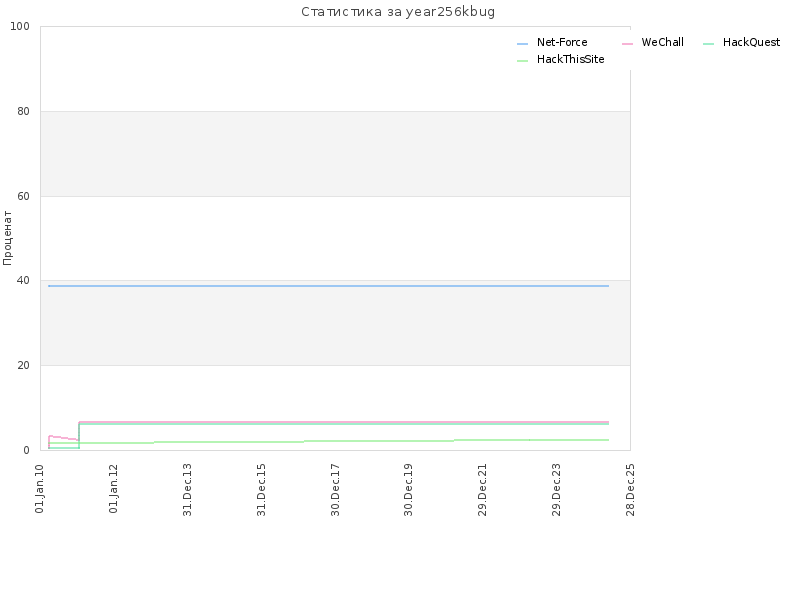
Task: Click the x-axis date 31.Dec.15
Action: 261,489
